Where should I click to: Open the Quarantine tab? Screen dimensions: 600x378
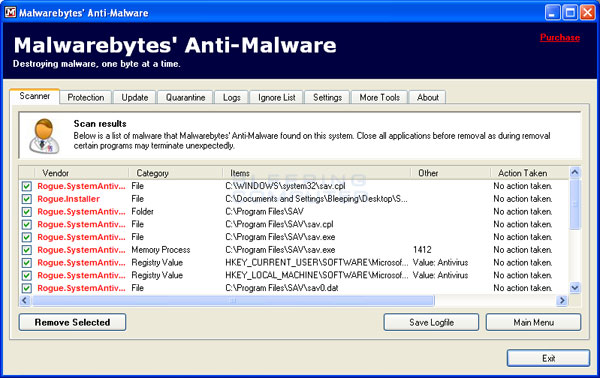[x=185, y=98]
